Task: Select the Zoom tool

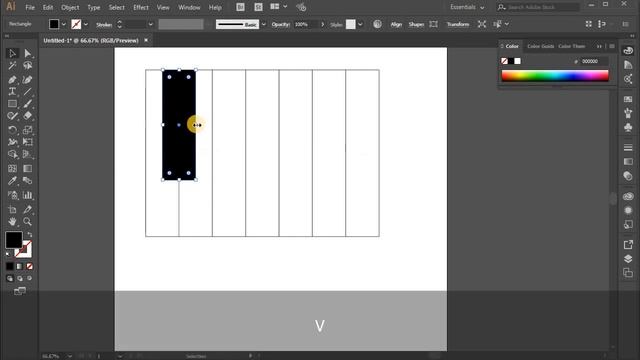Action: coord(27,222)
